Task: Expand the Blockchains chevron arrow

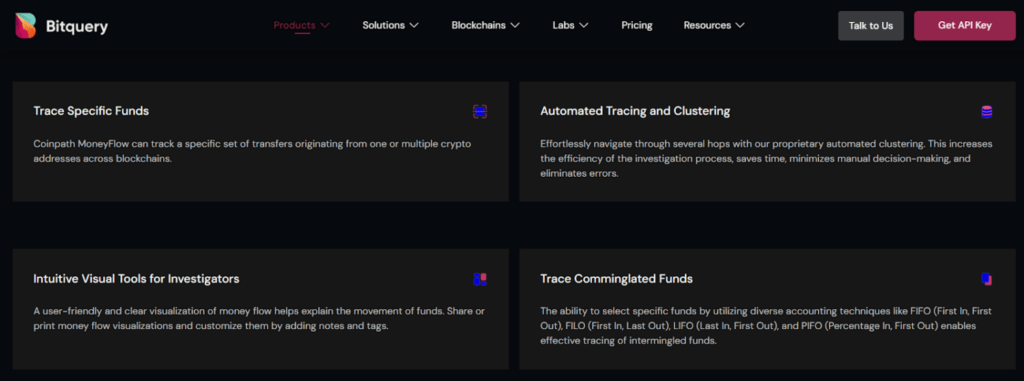Action: coord(515,25)
